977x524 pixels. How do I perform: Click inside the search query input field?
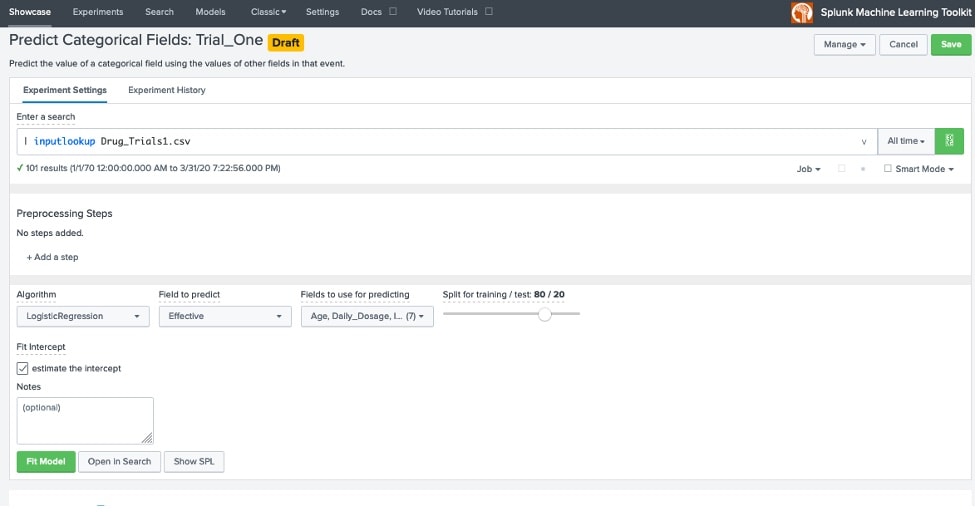(447, 141)
